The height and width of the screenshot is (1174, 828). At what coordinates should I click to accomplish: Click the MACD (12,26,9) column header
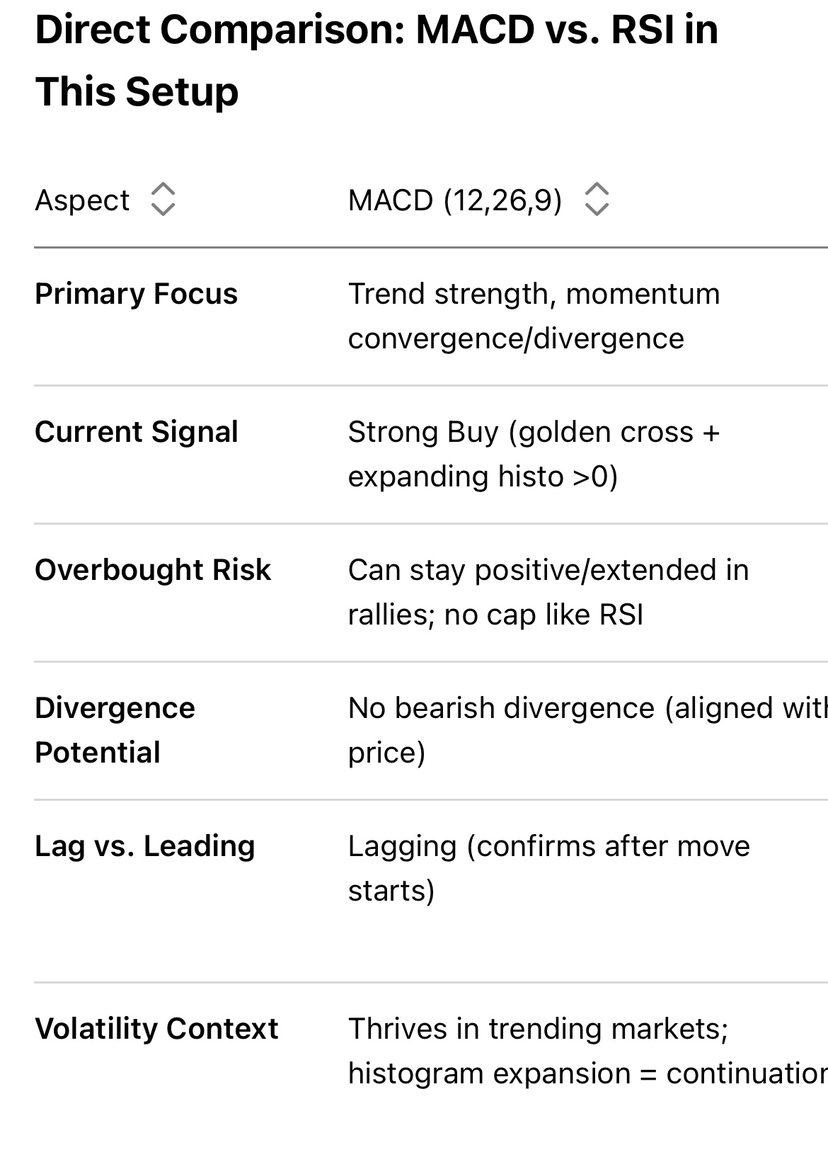coord(455,201)
